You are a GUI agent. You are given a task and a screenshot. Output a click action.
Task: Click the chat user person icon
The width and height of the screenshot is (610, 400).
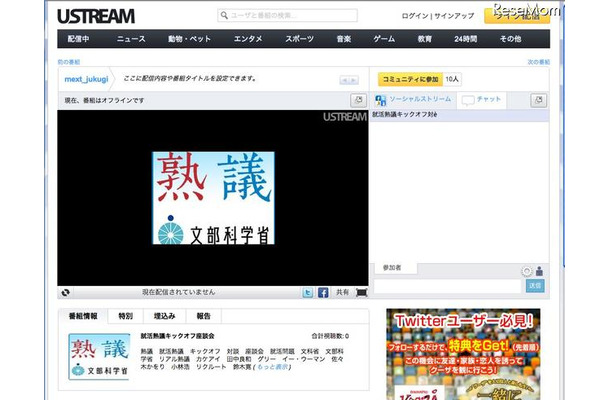[x=539, y=271]
